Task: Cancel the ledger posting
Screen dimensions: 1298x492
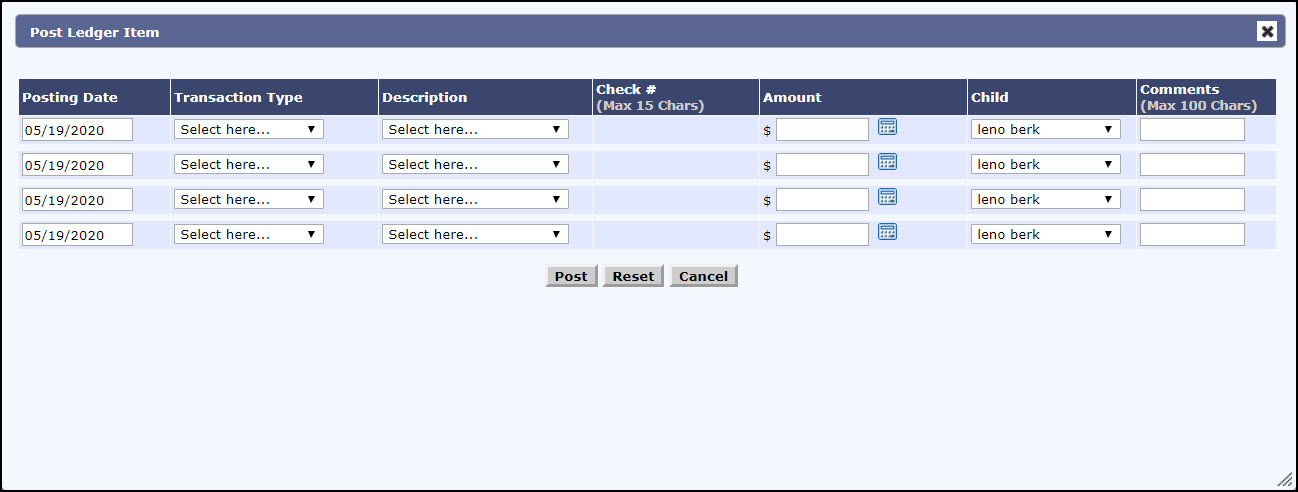Action: click(x=703, y=276)
